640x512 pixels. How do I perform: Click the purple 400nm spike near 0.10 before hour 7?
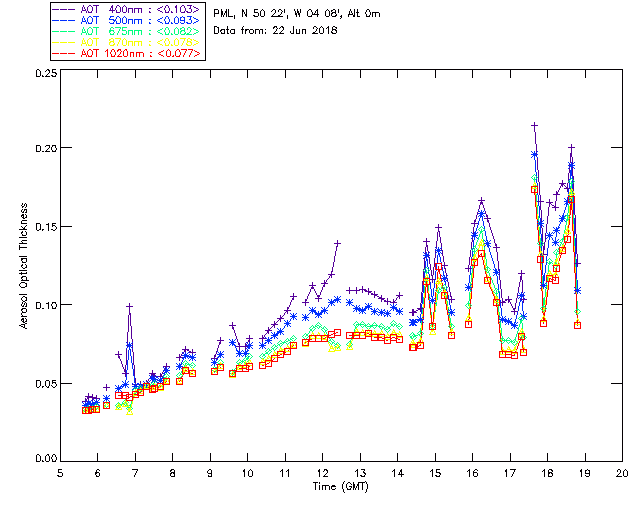[x=129, y=306]
